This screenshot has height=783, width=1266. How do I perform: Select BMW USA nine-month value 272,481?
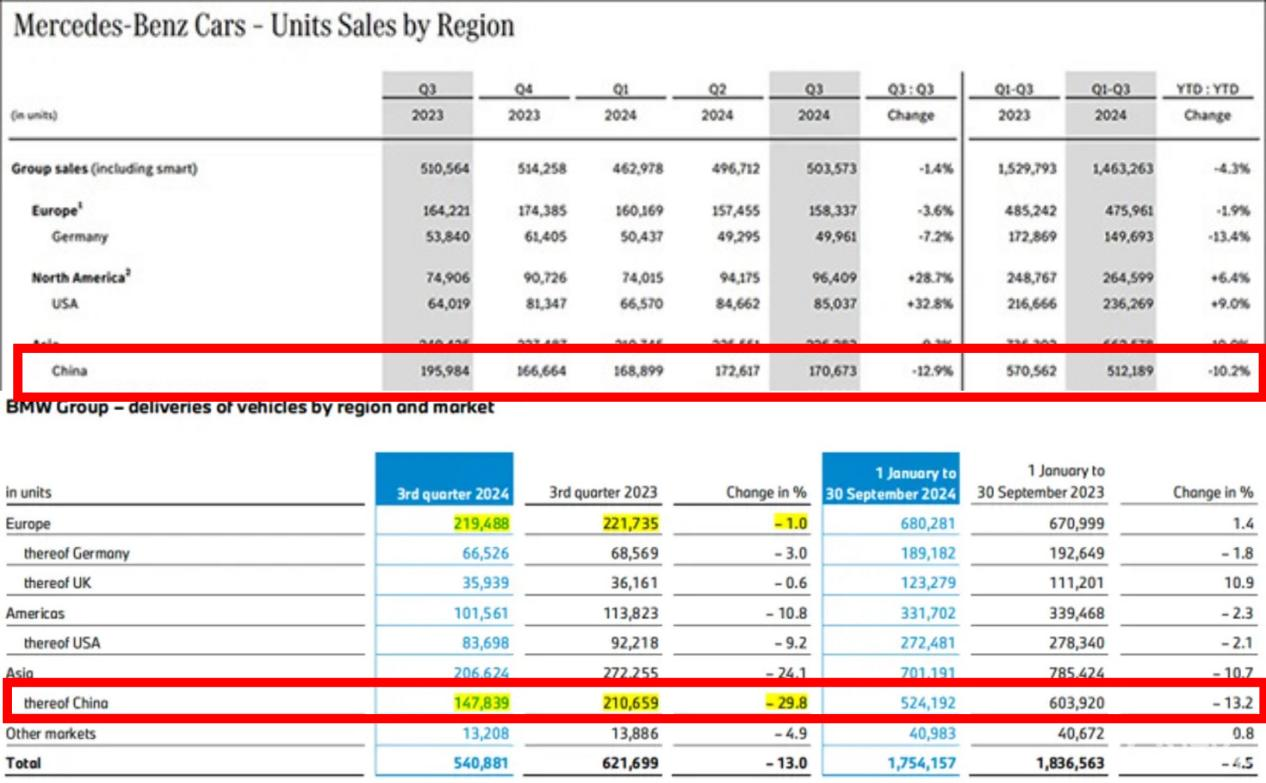pos(929,643)
